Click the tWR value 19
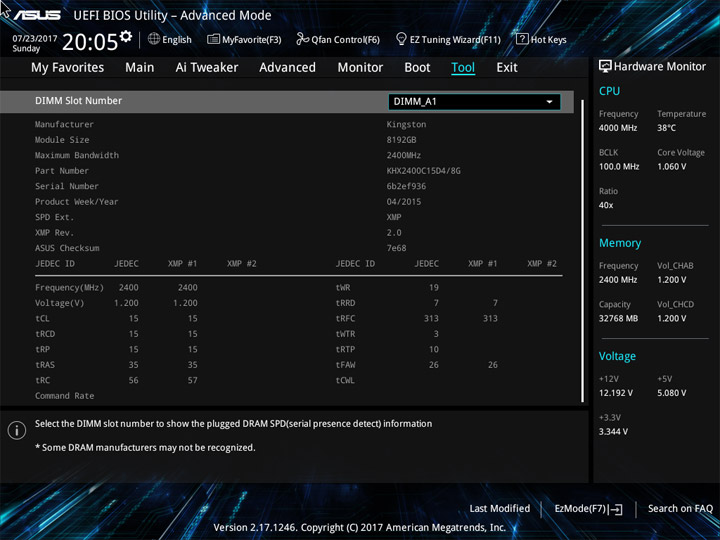The image size is (720, 540). click(x=434, y=287)
